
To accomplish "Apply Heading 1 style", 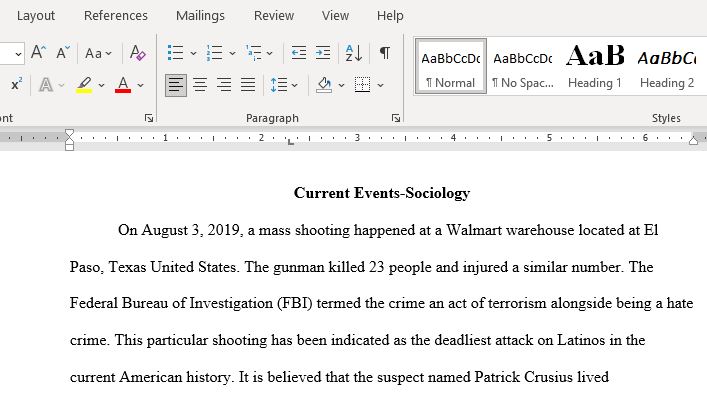I will click(x=595, y=66).
